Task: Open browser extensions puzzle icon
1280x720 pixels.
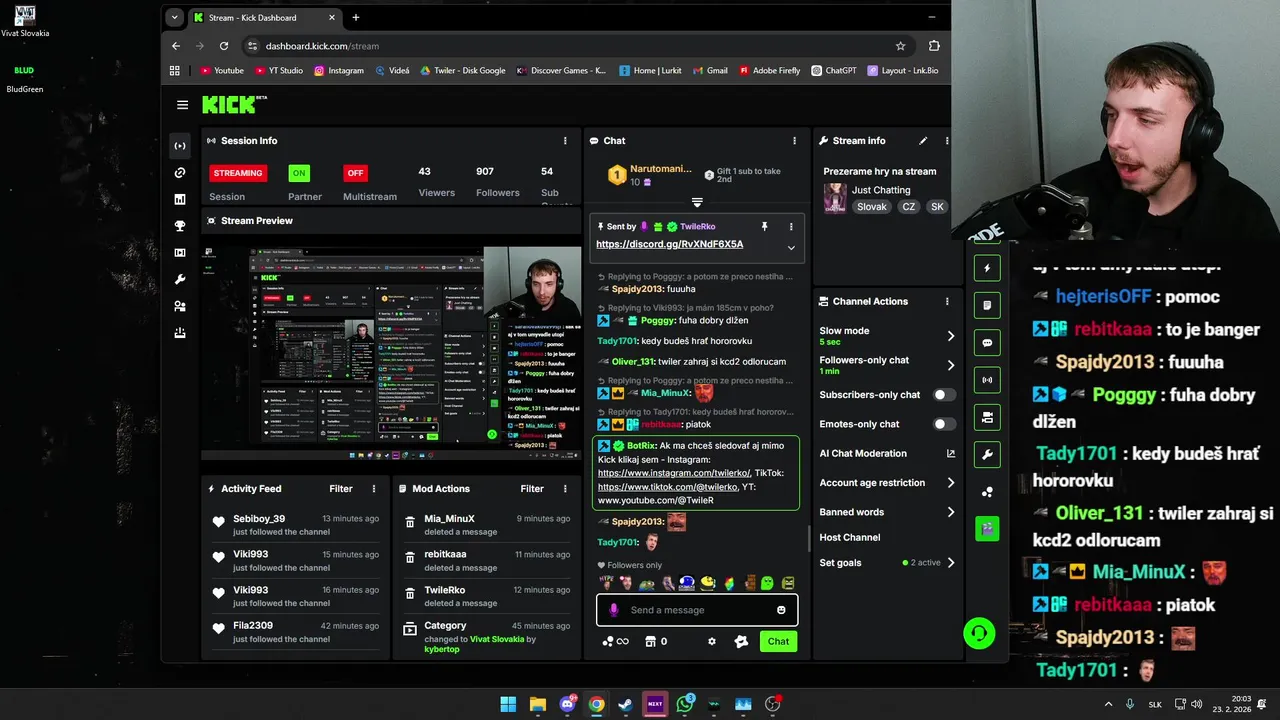Action: click(x=934, y=46)
